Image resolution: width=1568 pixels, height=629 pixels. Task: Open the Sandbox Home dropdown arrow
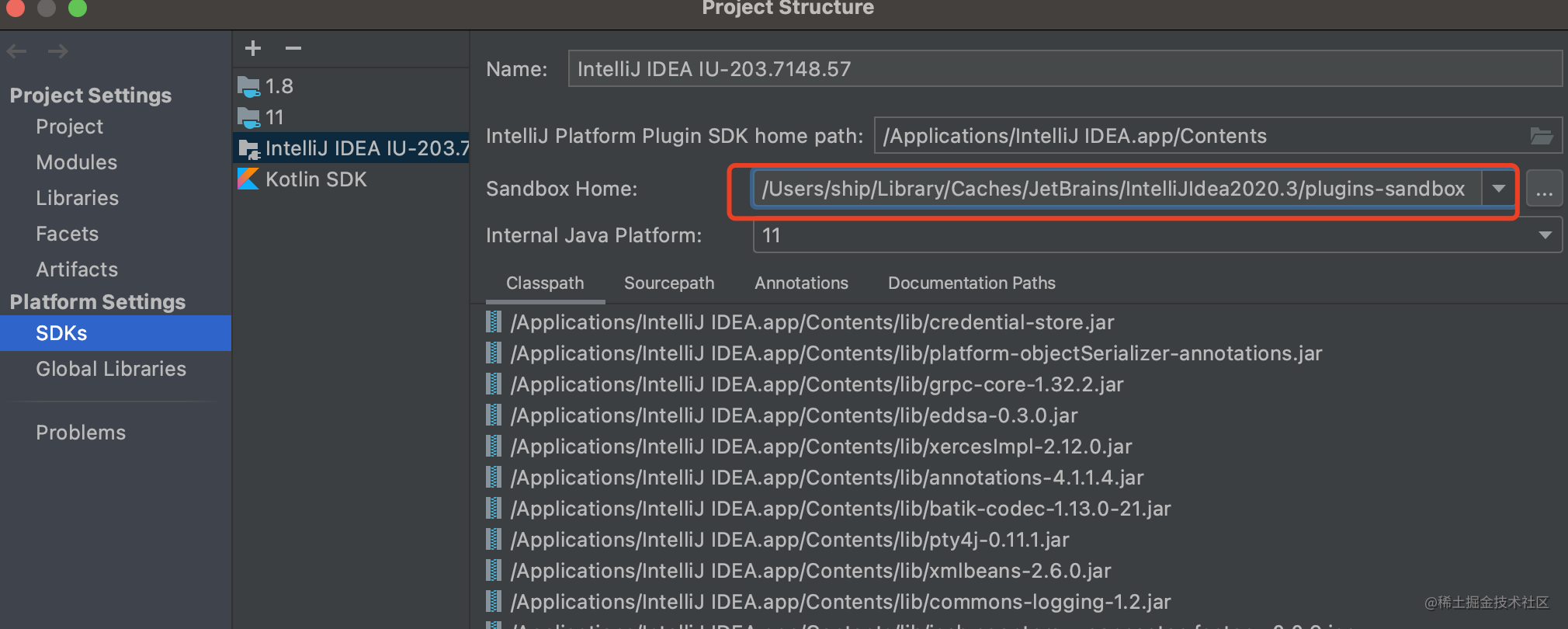point(1499,189)
